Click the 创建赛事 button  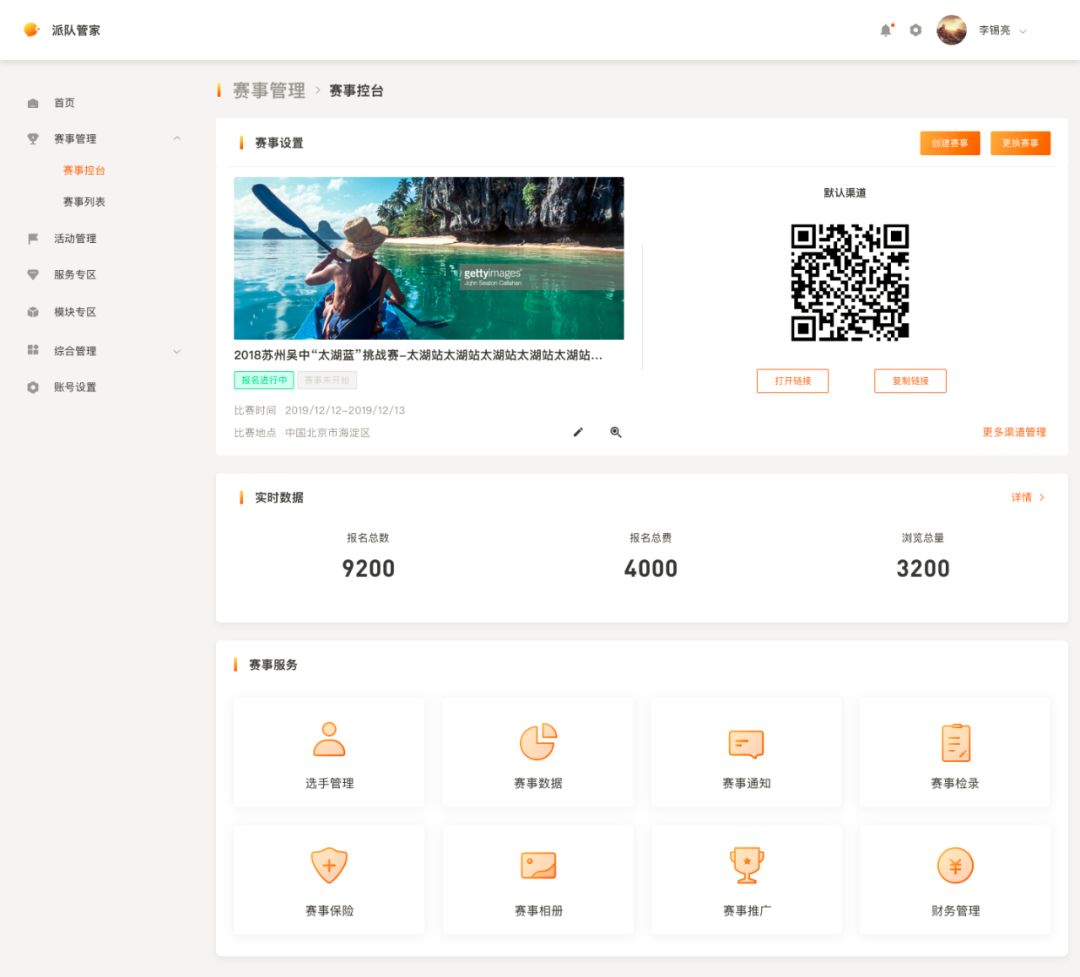pos(949,143)
